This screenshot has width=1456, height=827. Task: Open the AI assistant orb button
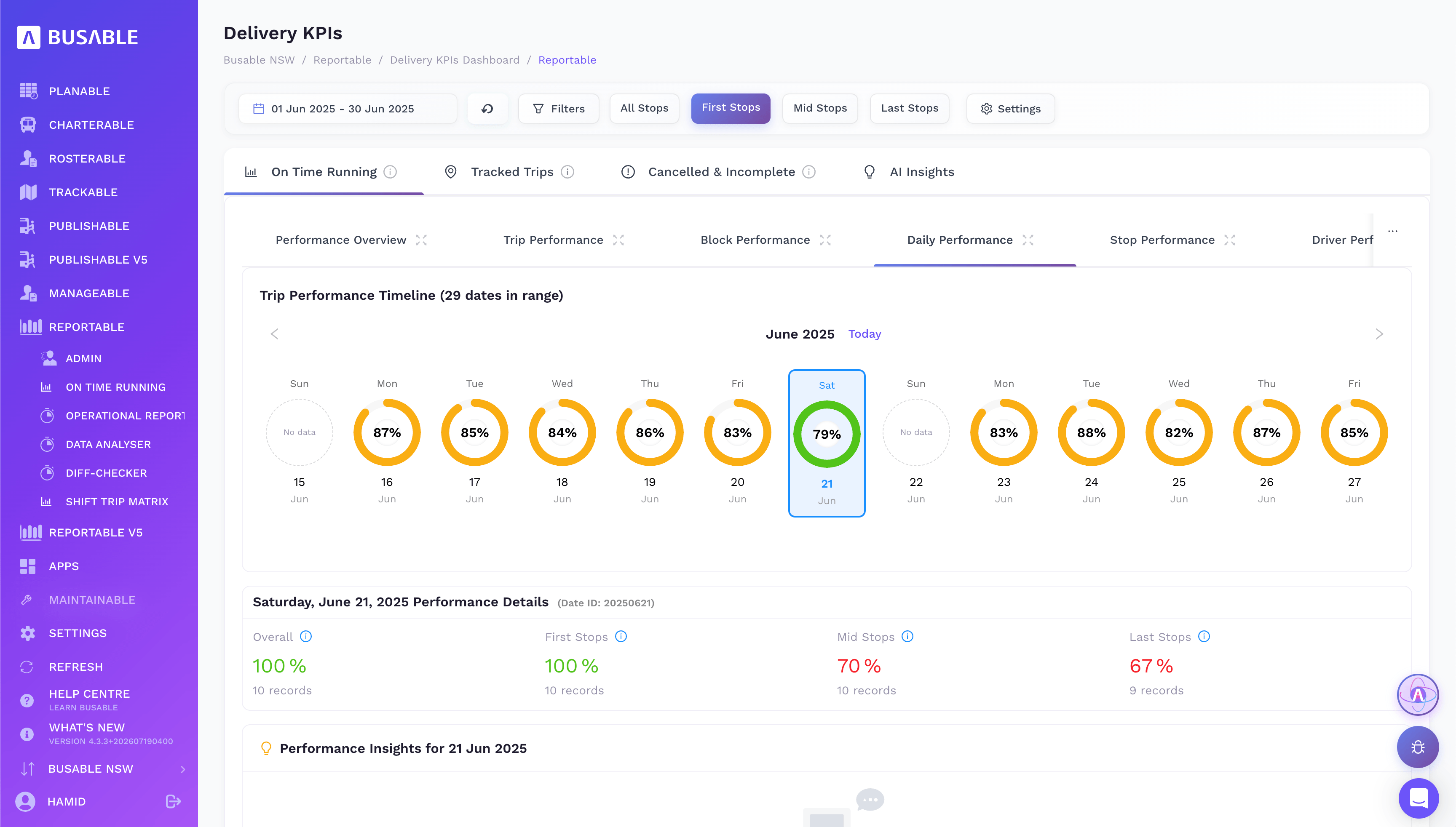coord(1418,694)
